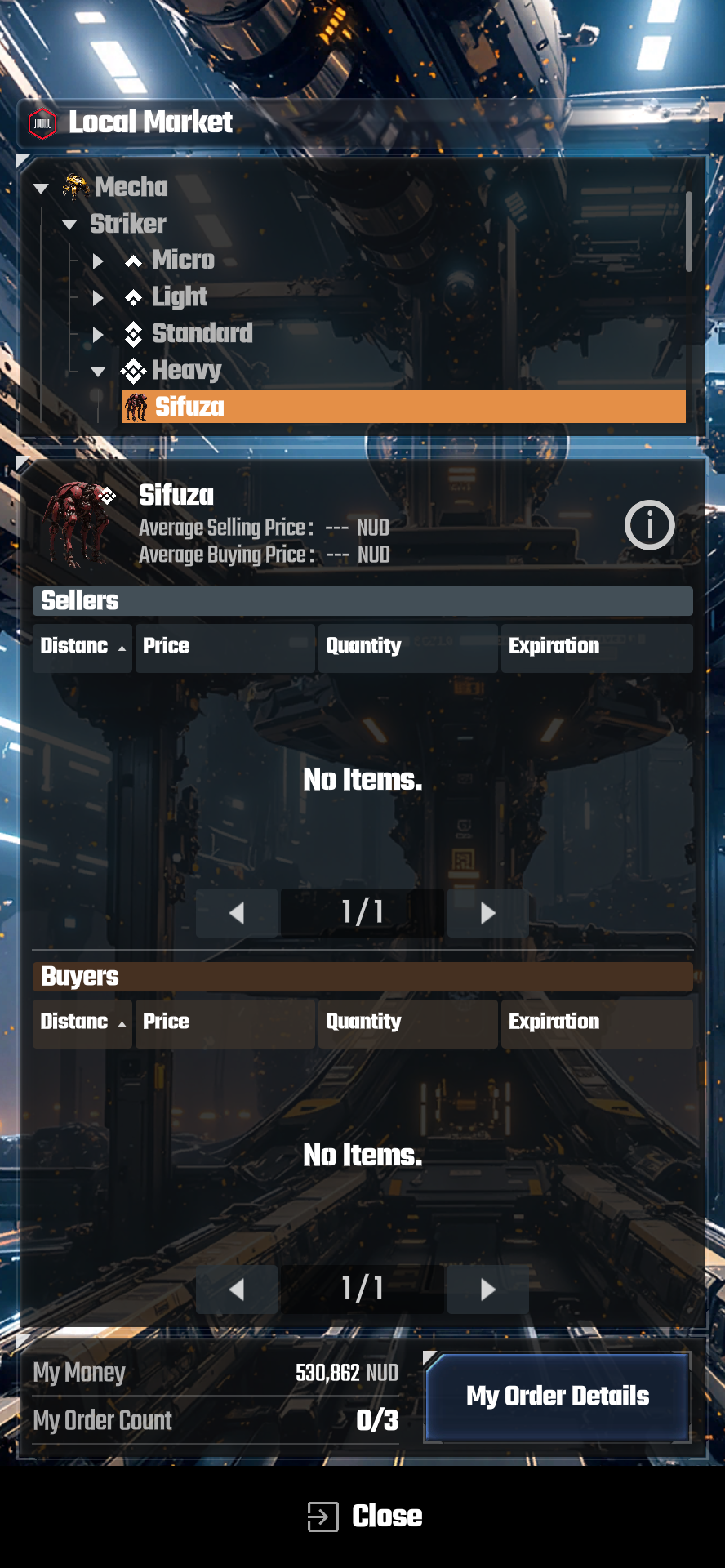Collapse the Heavy category arrow

coord(98,372)
